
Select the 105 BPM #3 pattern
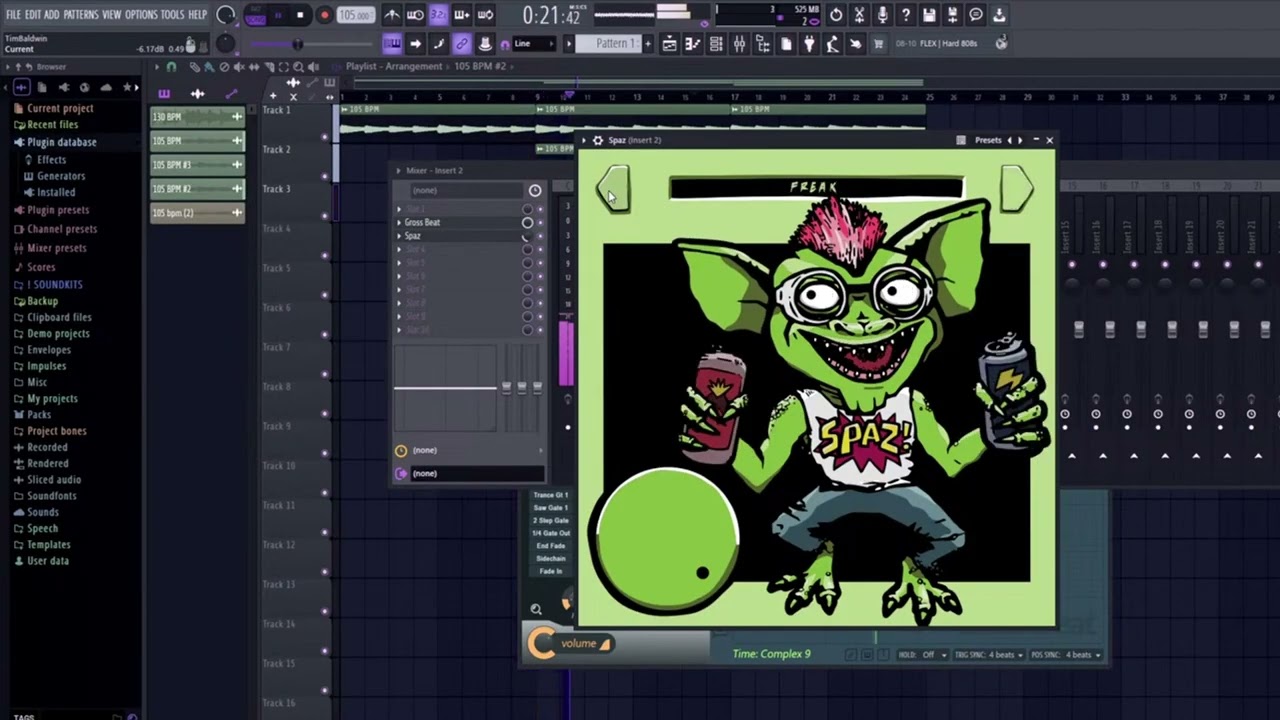[x=197, y=165]
